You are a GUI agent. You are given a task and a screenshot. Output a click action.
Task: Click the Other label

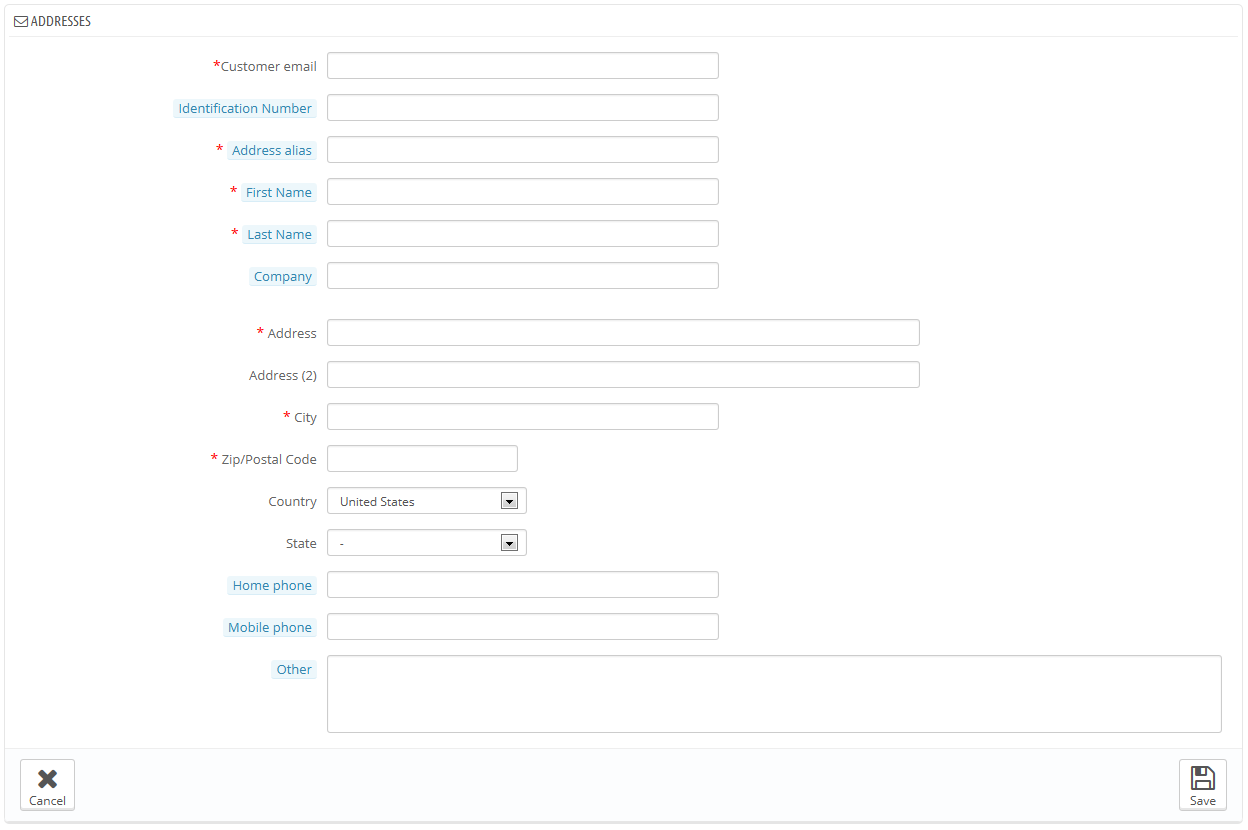pyautogui.click(x=294, y=669)
